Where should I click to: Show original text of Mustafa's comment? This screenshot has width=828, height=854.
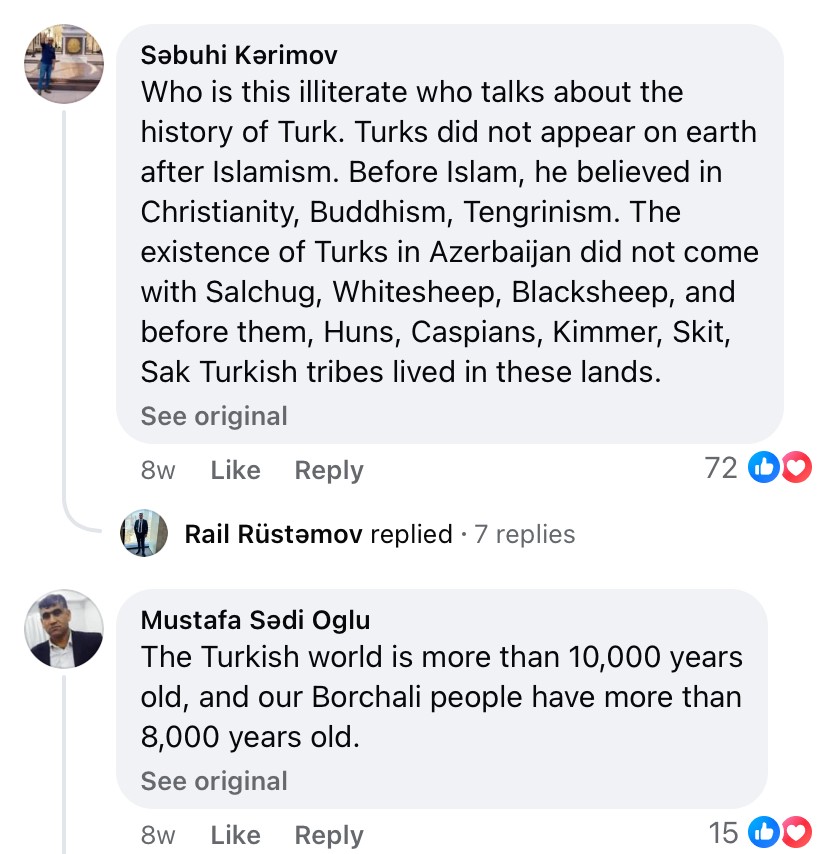tap(214, 781)
